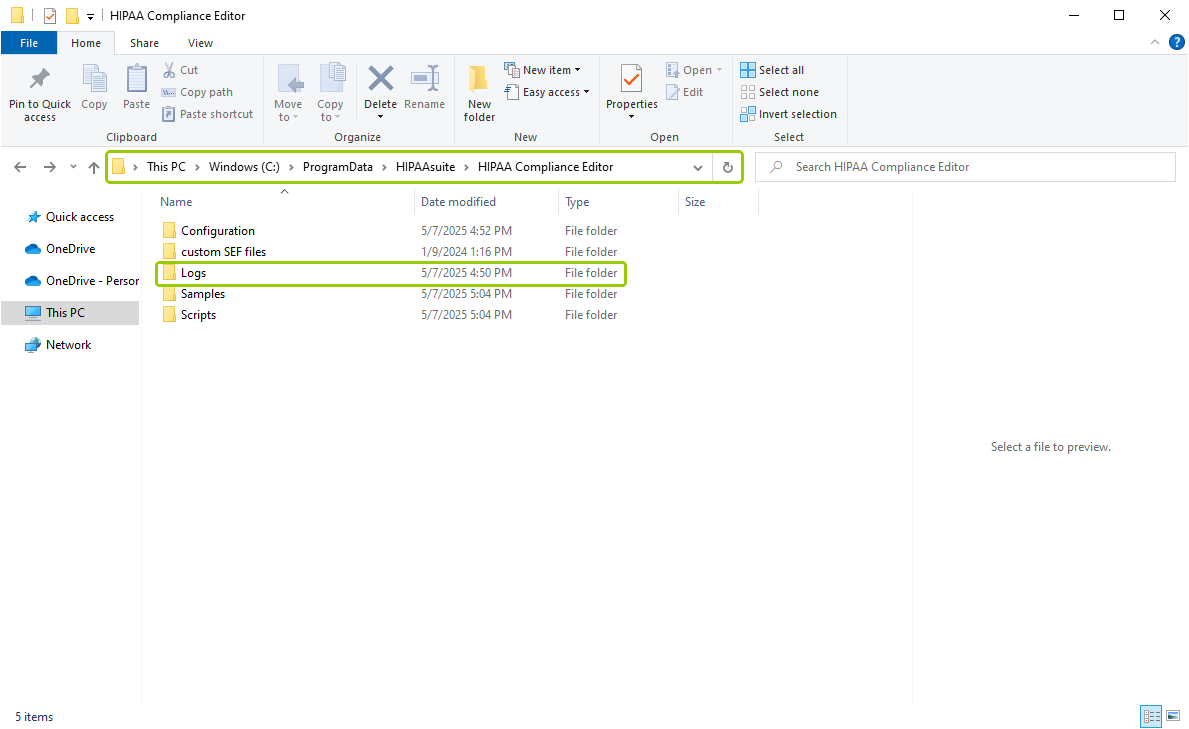Choose Select none in ribbon

click(x=780, y=92)
